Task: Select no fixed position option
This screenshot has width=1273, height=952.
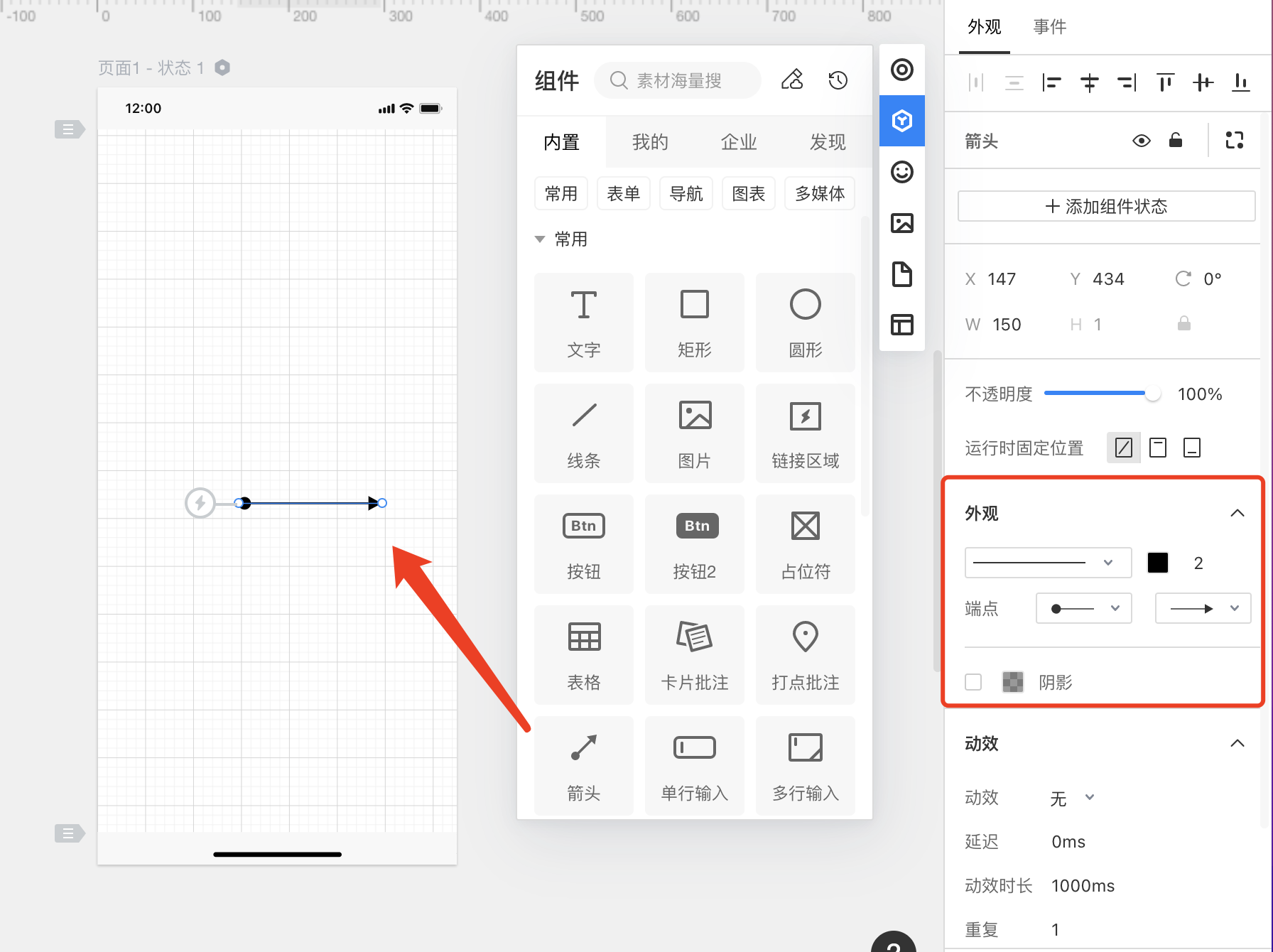Action: [1124, 448]
